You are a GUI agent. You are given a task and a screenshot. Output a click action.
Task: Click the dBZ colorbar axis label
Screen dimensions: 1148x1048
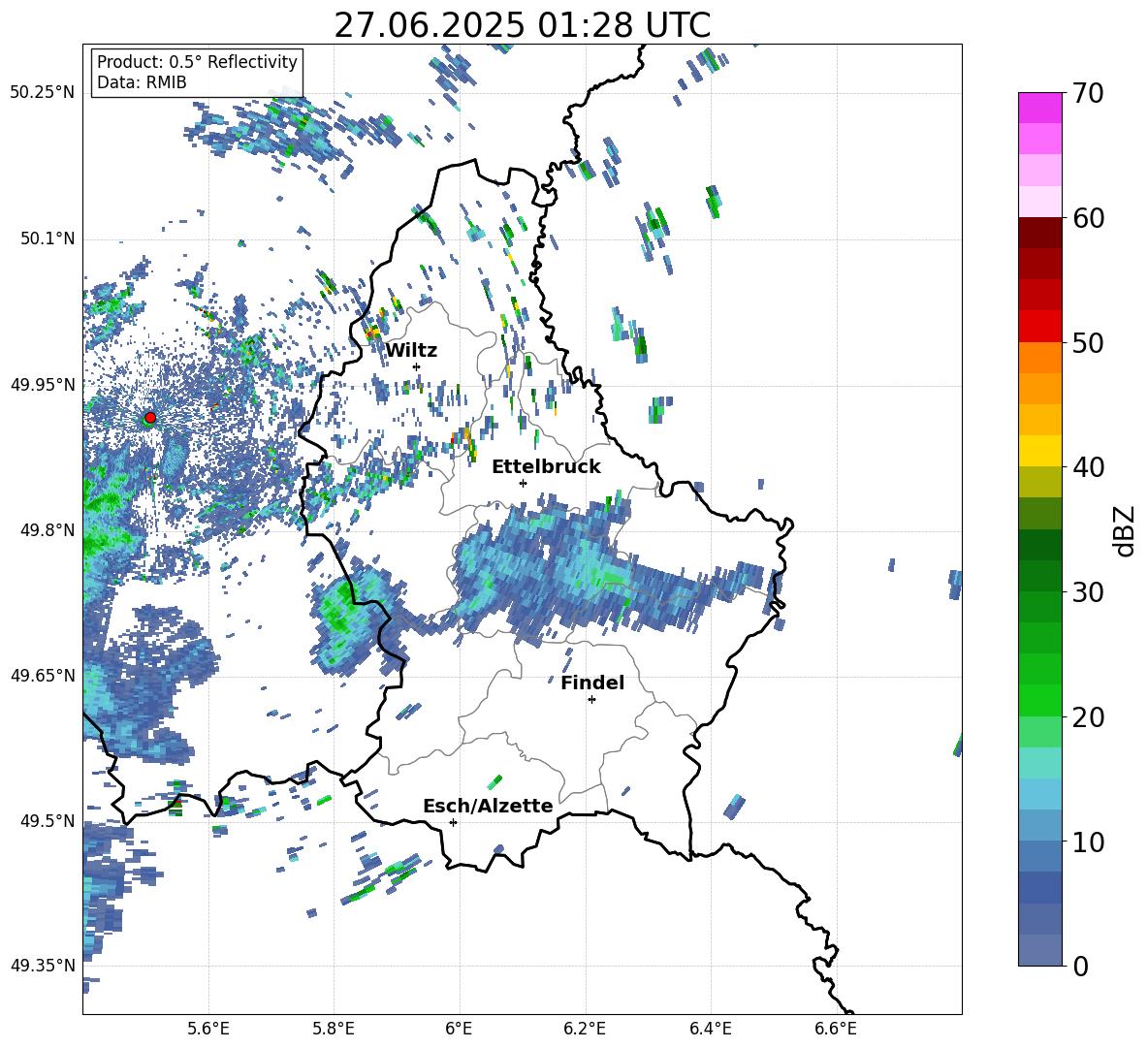click(1125, 530)
